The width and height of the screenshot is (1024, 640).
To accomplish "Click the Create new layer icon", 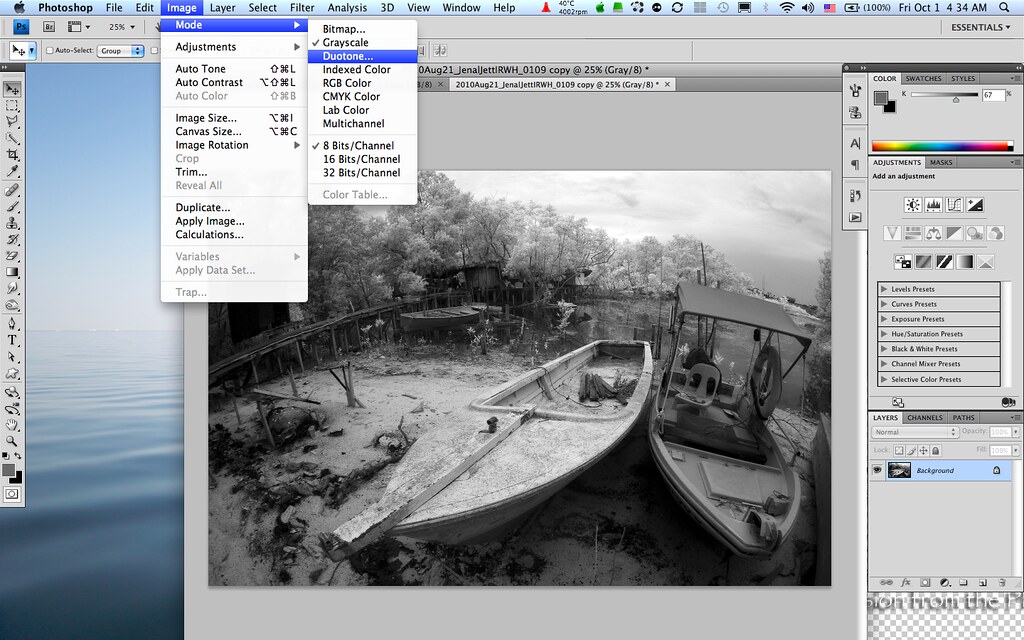I will click(x=983, y=582).
